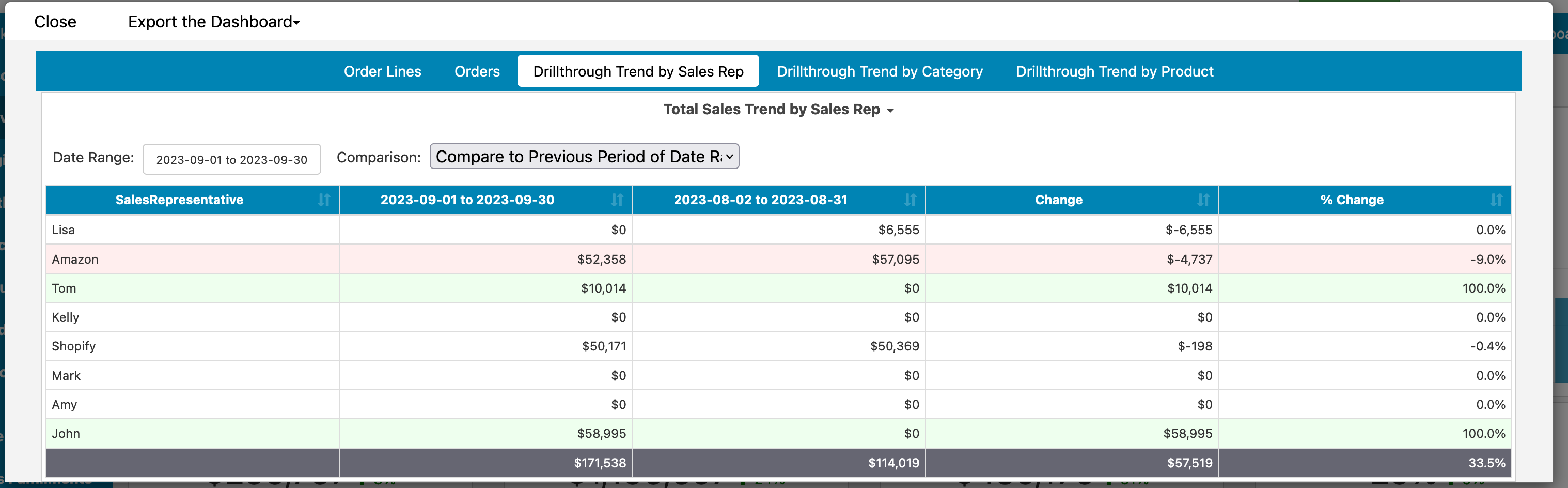Sort the 2023-08-02 to 2023-08-31 column
The height and width of the screenshot is (488, 1568).
coord(910,200)
